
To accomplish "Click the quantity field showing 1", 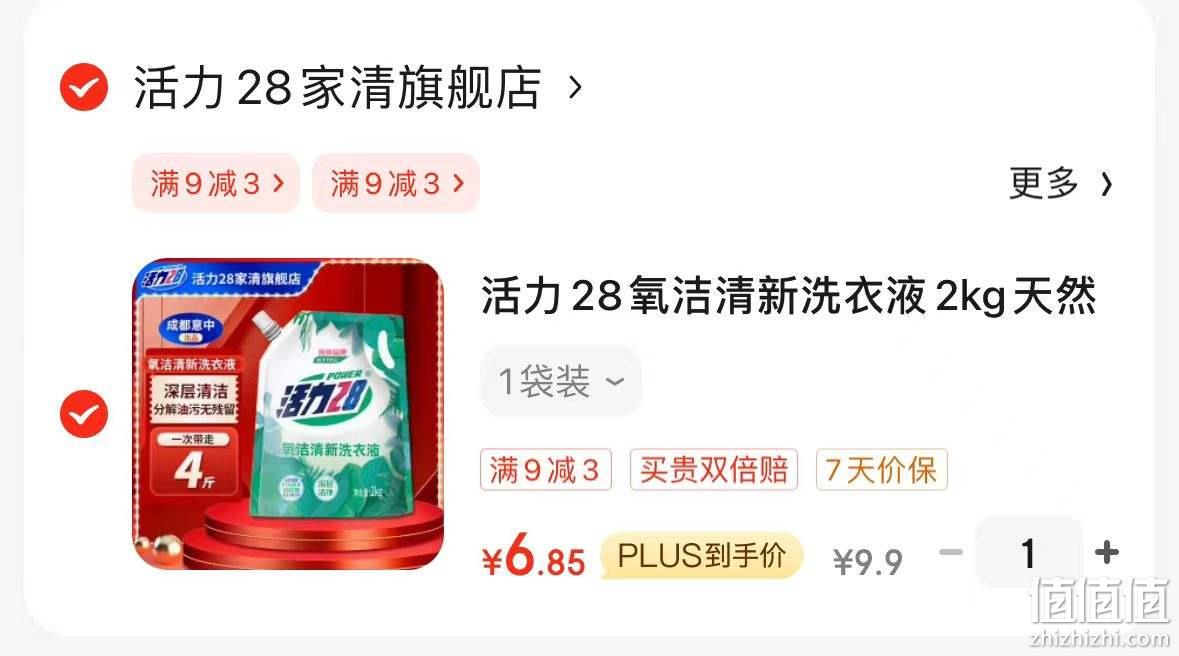I will (x=1029, y=553).
